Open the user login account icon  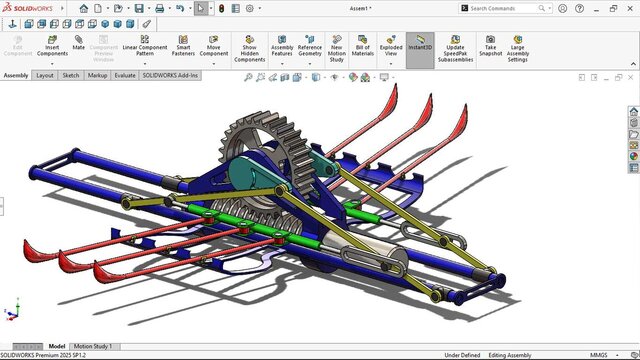pyautogui.click(x=562, y=8)
